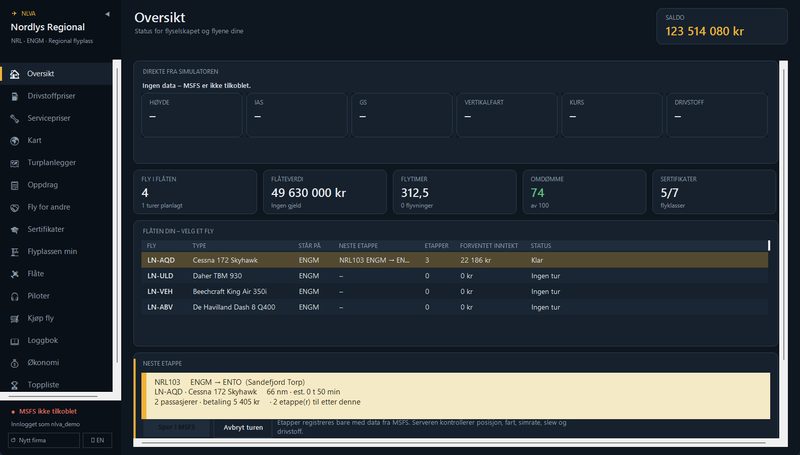800x455 pixels.
Task: Click the Drivstoff telemetry tile
Action: [717, 115]
